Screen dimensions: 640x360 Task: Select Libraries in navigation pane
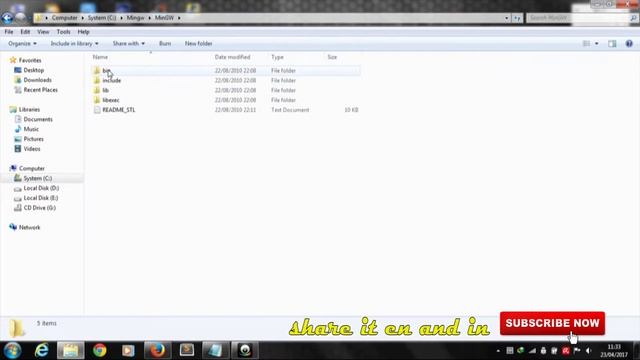[29, 109]
